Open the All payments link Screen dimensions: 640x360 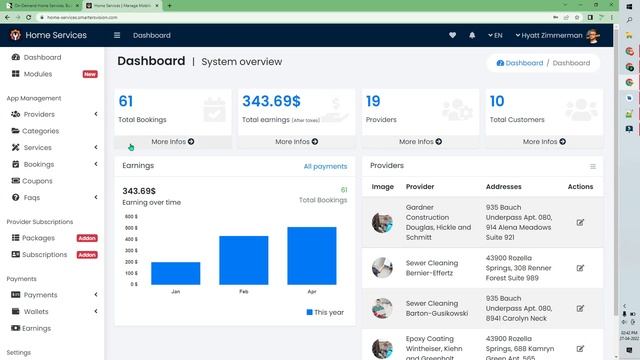325,167
